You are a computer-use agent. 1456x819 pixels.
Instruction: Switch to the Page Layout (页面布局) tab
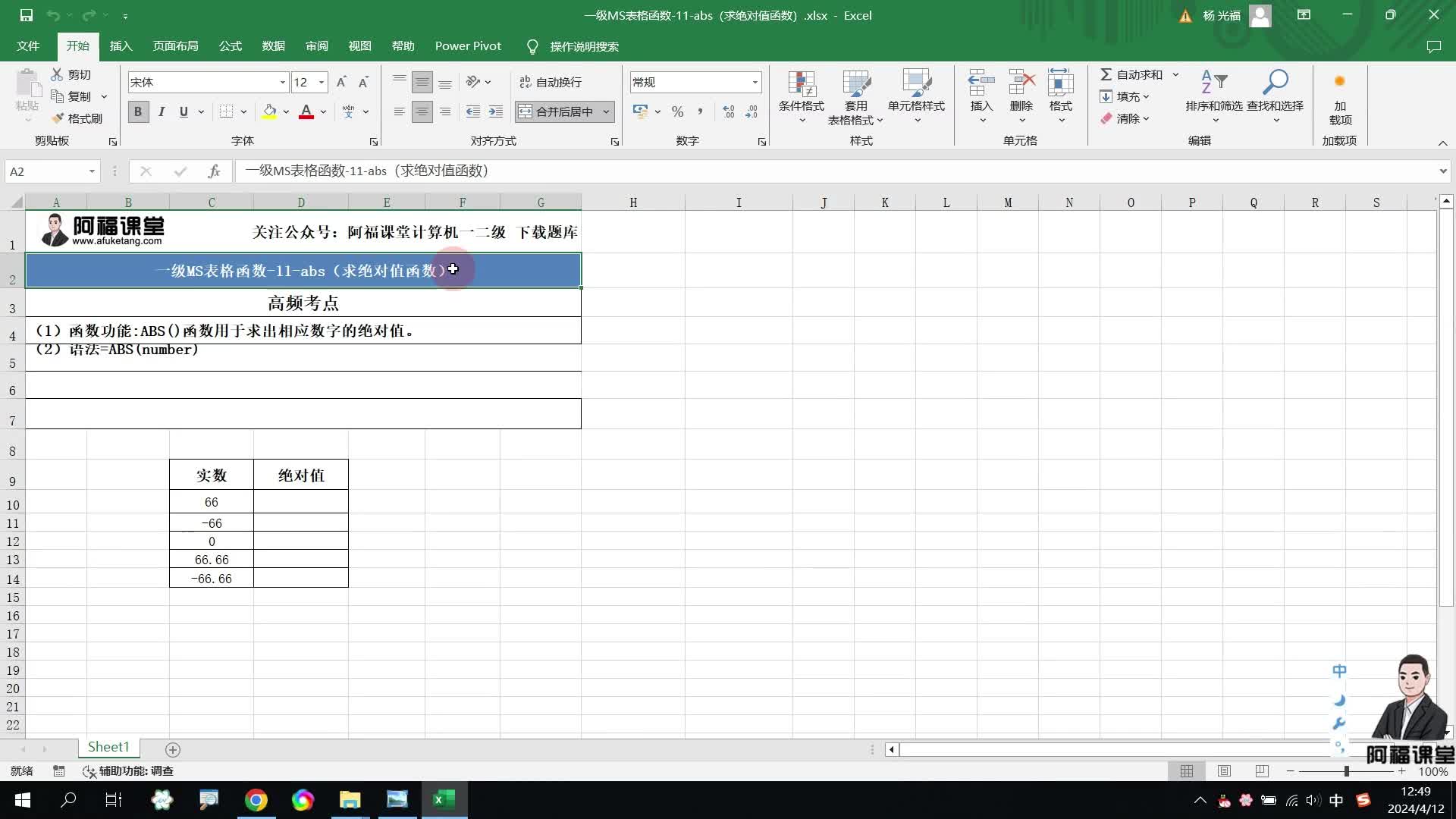click(x=176, y=46)
